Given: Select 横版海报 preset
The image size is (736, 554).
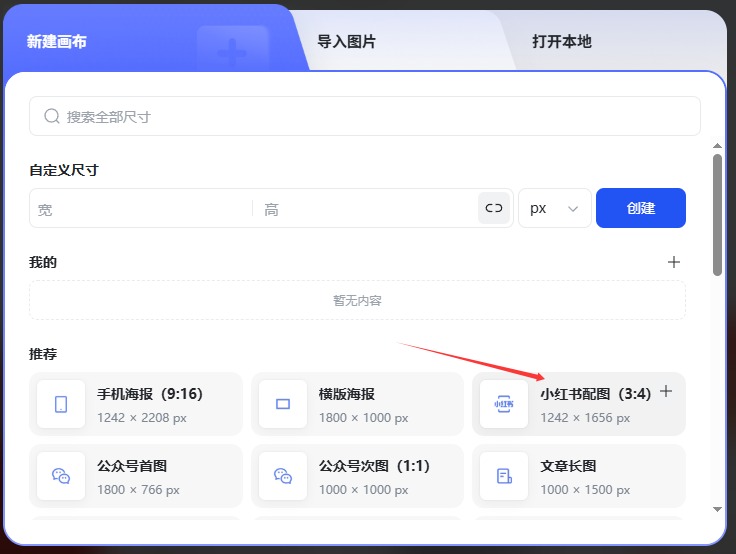Looking at the screenshot, I should pyautogui.click(x=357, y=404).
